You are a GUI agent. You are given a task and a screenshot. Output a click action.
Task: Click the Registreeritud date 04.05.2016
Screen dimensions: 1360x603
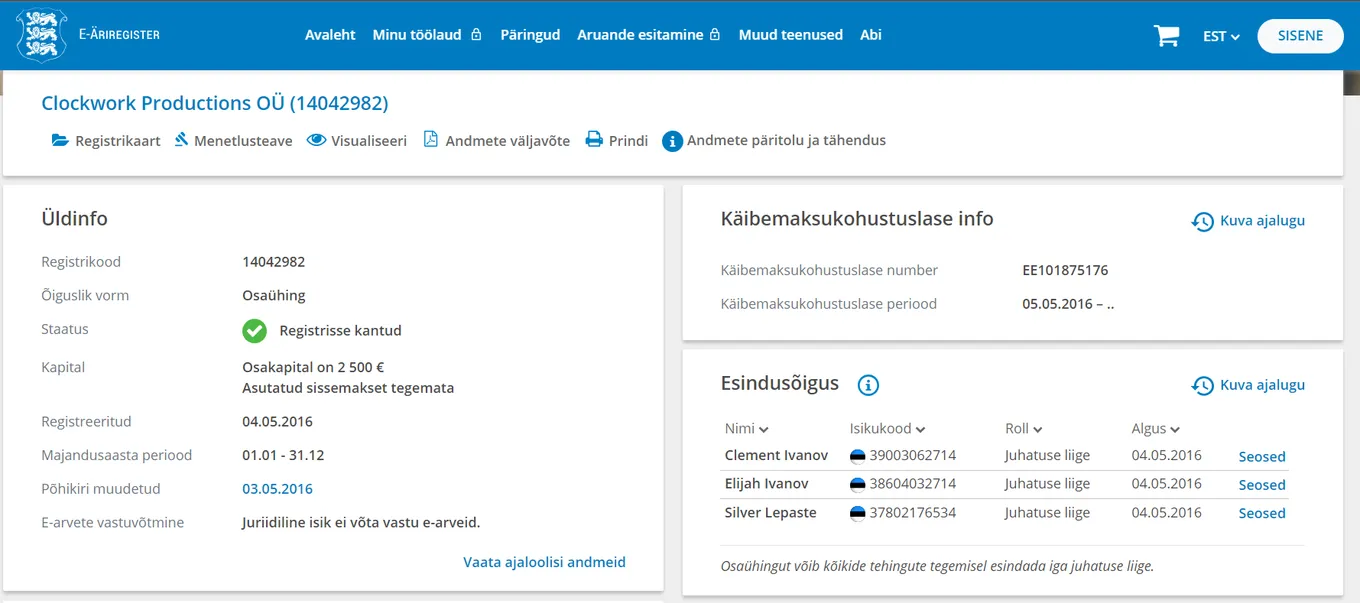(277, 422)
